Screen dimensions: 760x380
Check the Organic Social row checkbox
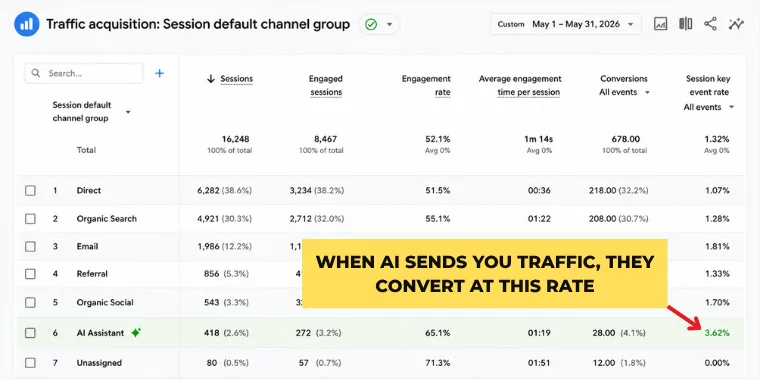coord(30,302)
